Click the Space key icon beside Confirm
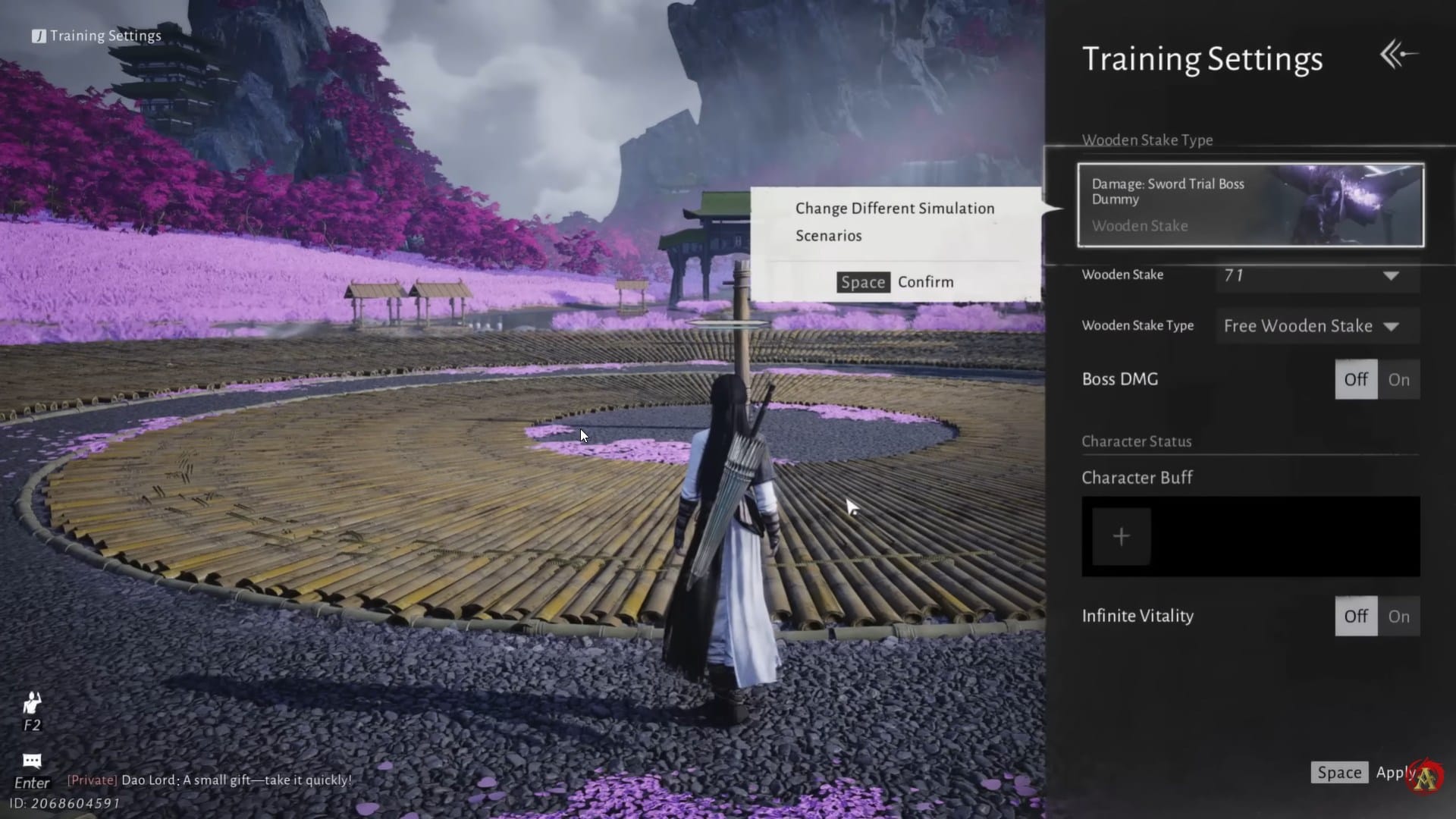The height and width of the screenshot is (819, 1456). (863, 282)
